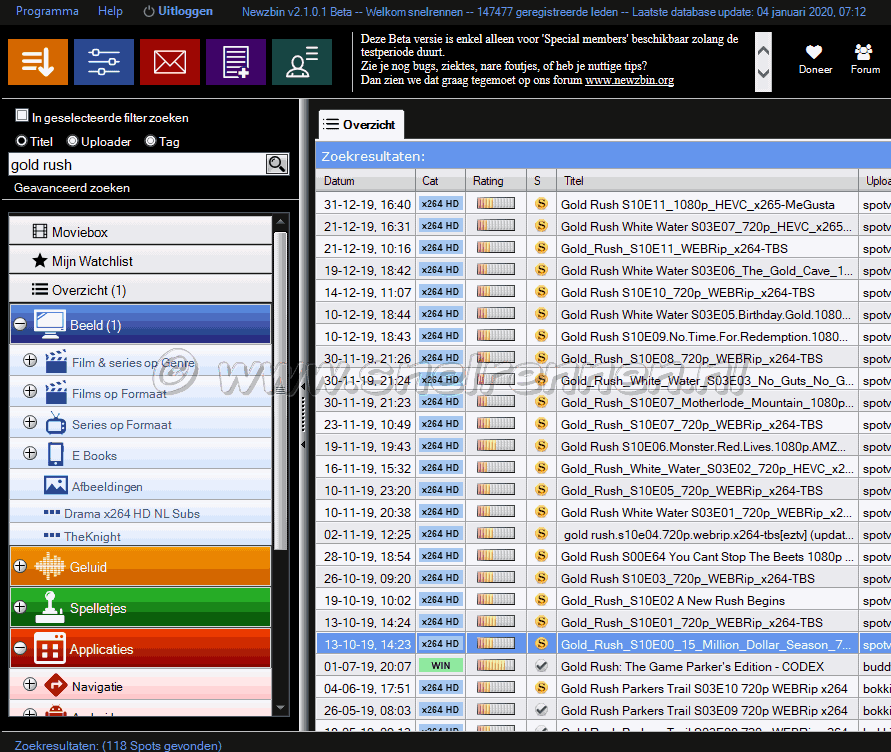
Task: Click the purple add-document icon
Action: 236,62
